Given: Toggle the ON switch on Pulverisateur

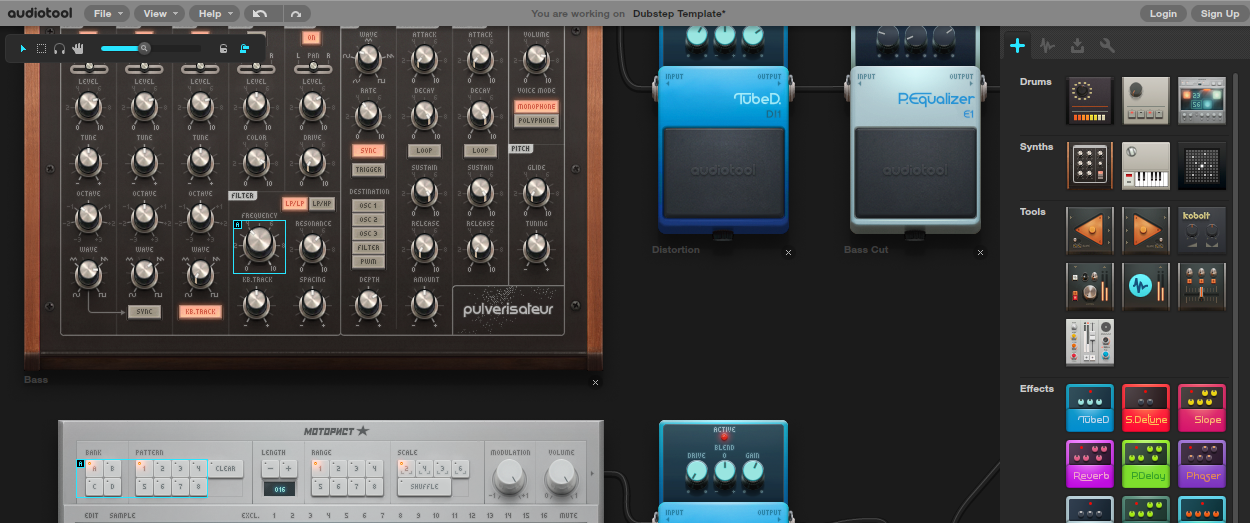Looking at the screenshot, I should click(310, 37).
